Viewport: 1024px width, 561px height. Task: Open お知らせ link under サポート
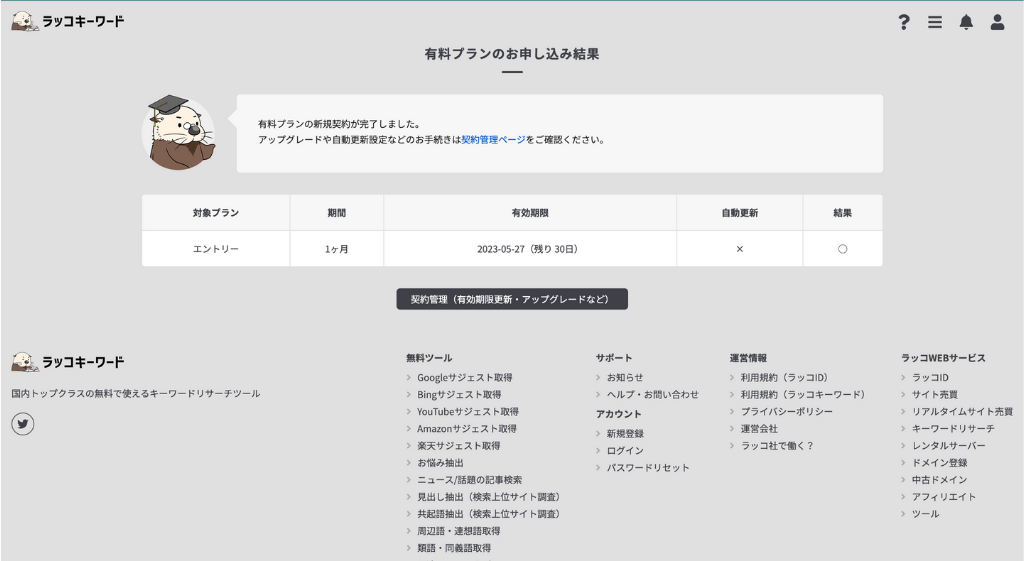(625, 377)
